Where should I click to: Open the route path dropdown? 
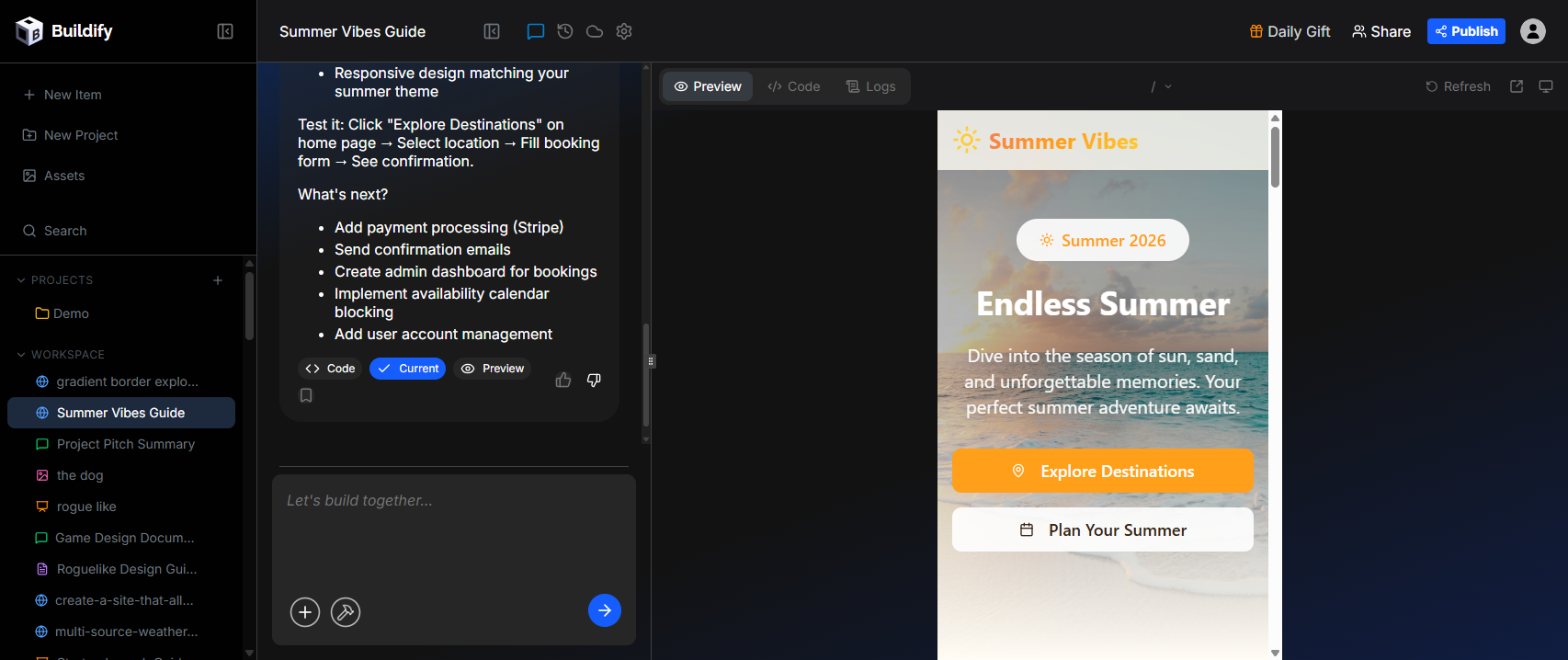click(x=1162, y=86)
